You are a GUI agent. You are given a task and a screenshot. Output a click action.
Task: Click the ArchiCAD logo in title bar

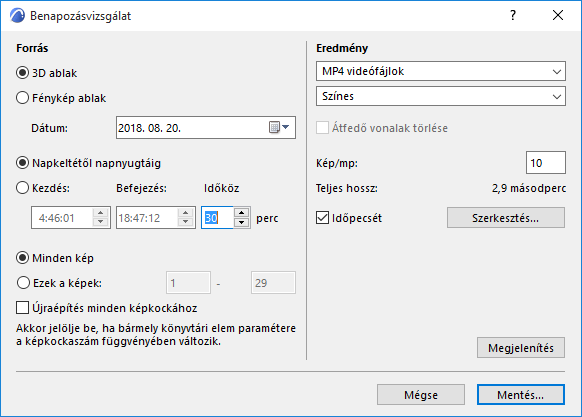(17, 16)
